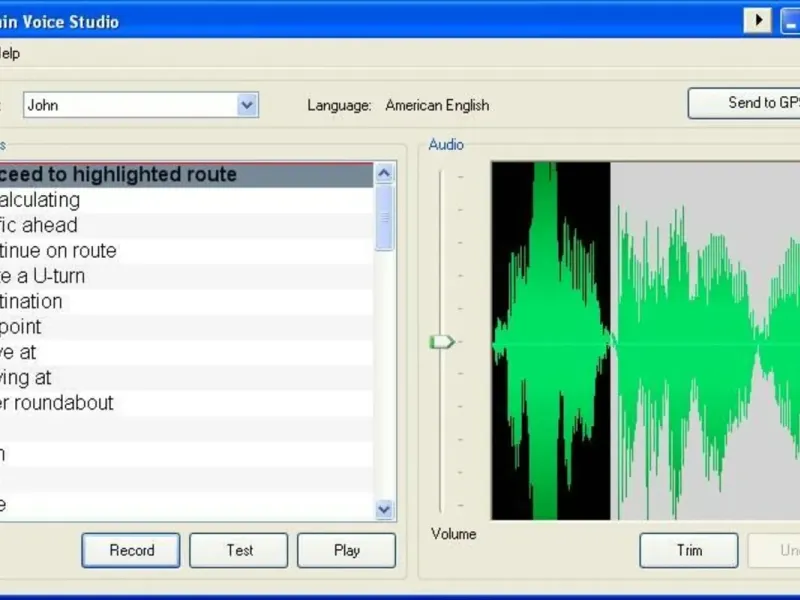800x600 pixels.
Task: Click the Record button
Action: (x=131, y=550)
